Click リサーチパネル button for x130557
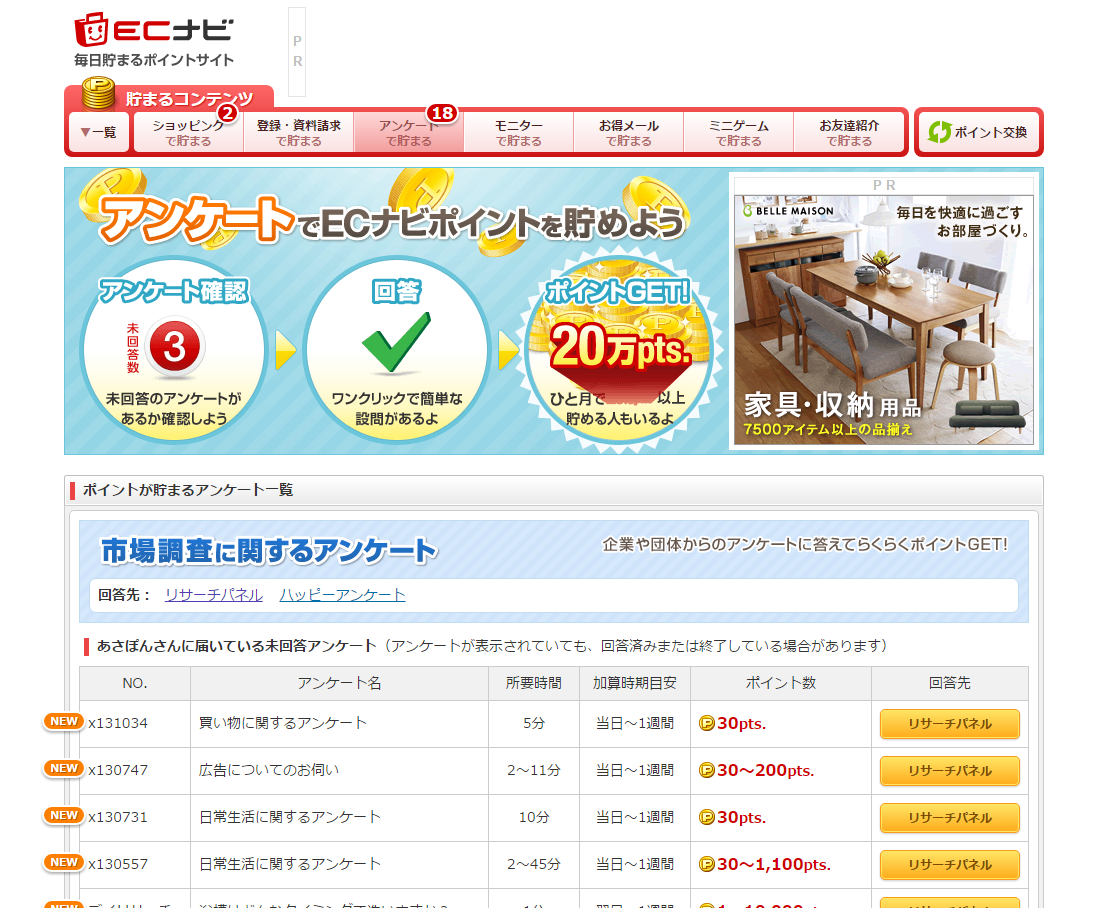1102x908 pixels. click(x=949, y=865)
